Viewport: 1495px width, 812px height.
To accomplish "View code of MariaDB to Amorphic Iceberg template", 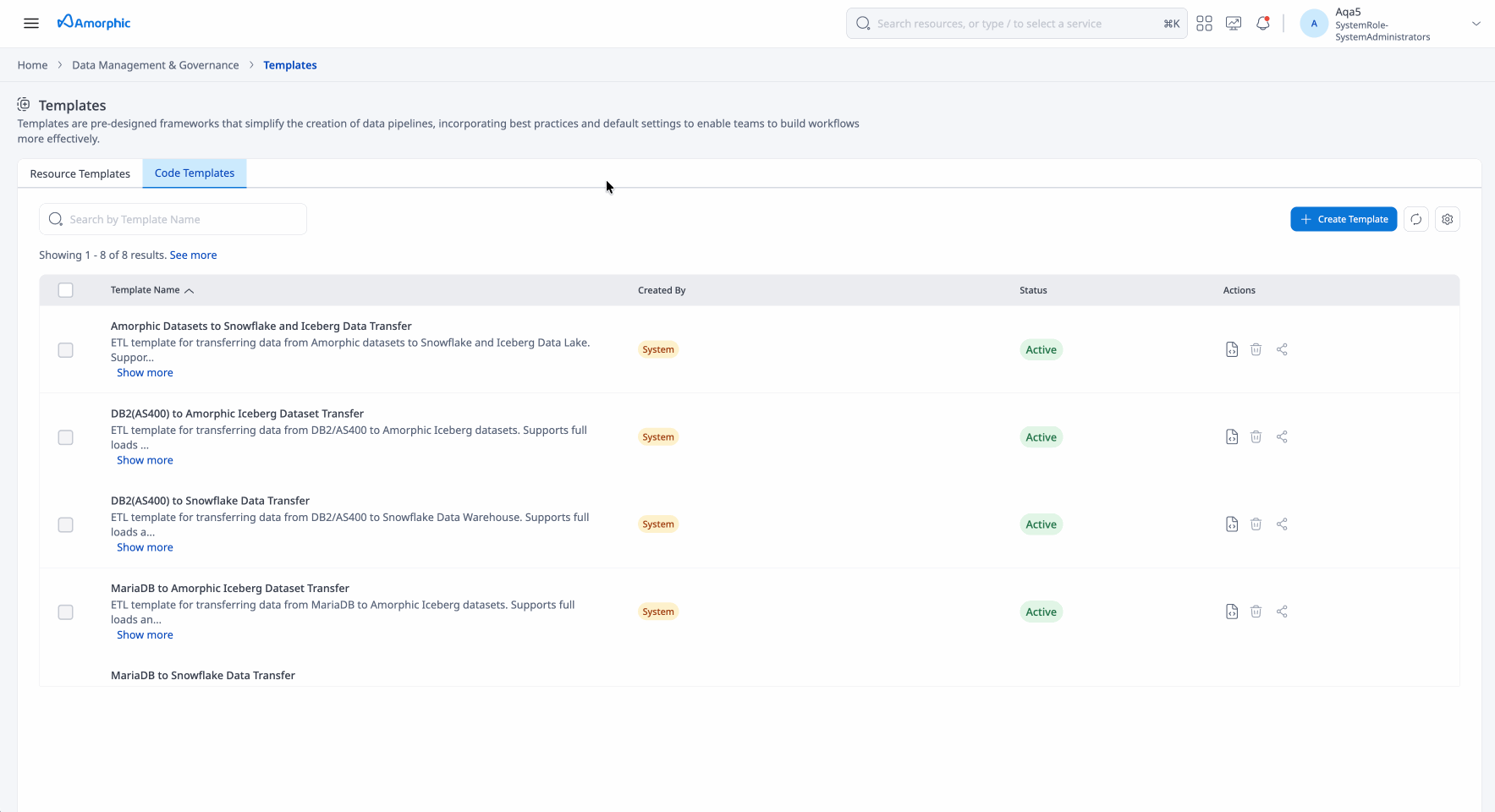I will [1232, 612].
